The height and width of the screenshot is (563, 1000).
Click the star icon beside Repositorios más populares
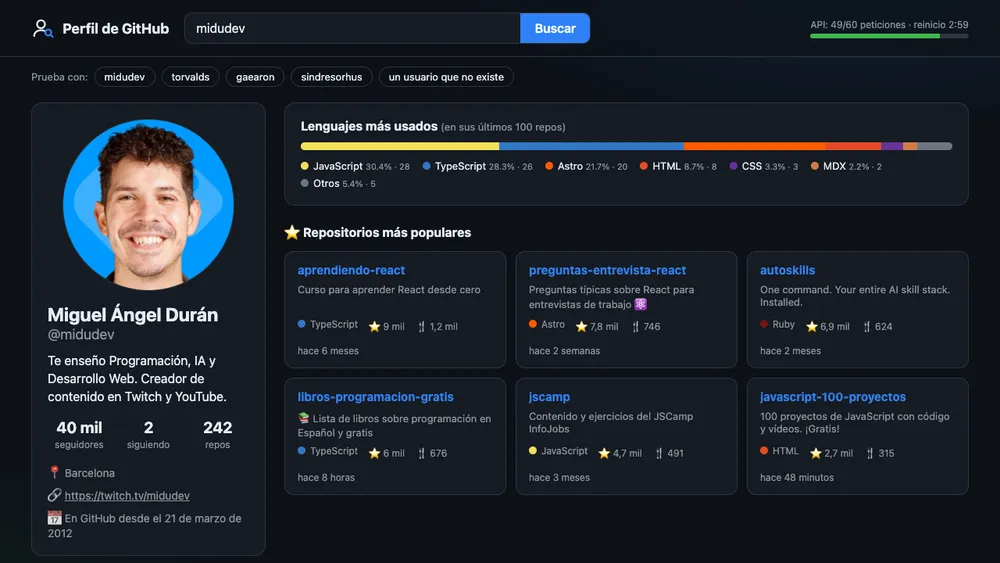[292, 233]
